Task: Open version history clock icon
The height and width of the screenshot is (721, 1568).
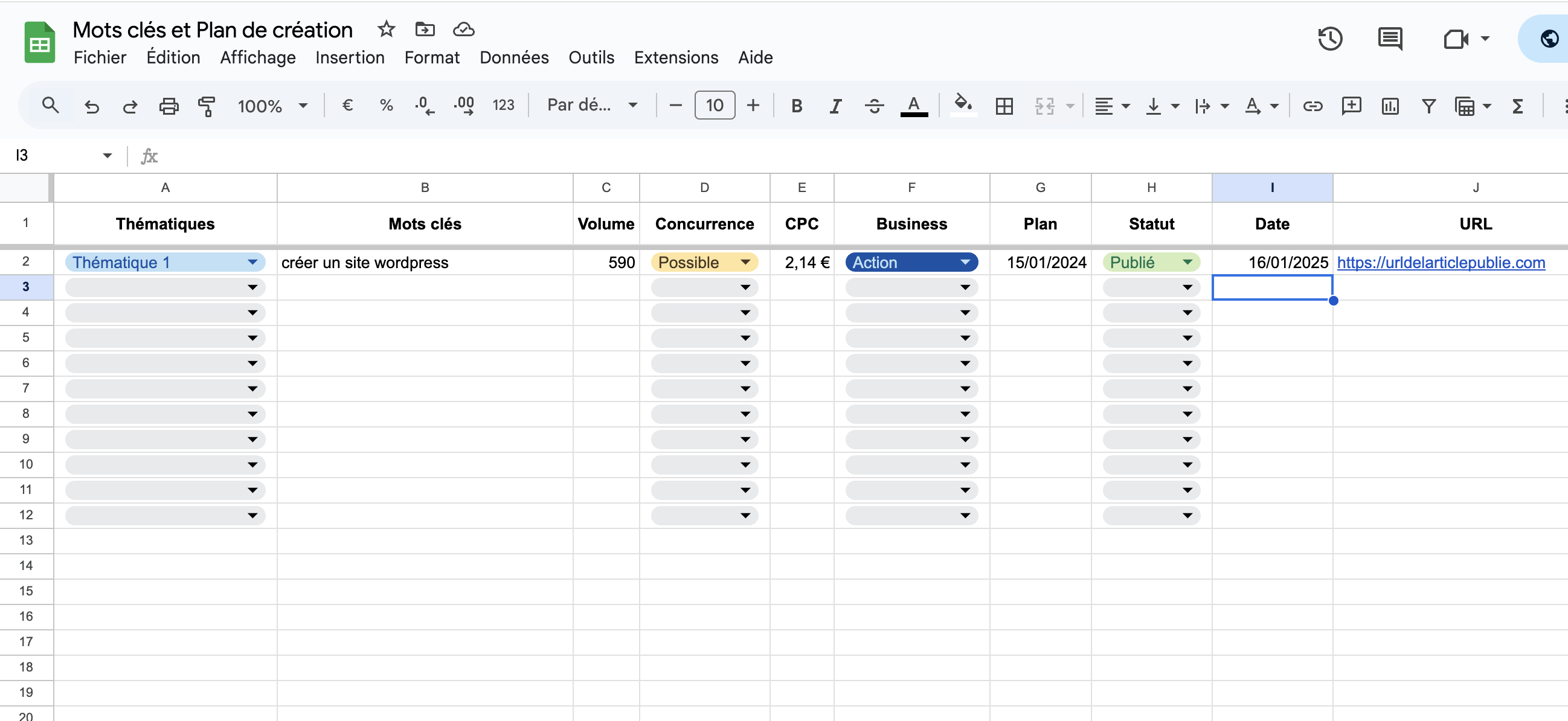Action: click(1329, 39)
